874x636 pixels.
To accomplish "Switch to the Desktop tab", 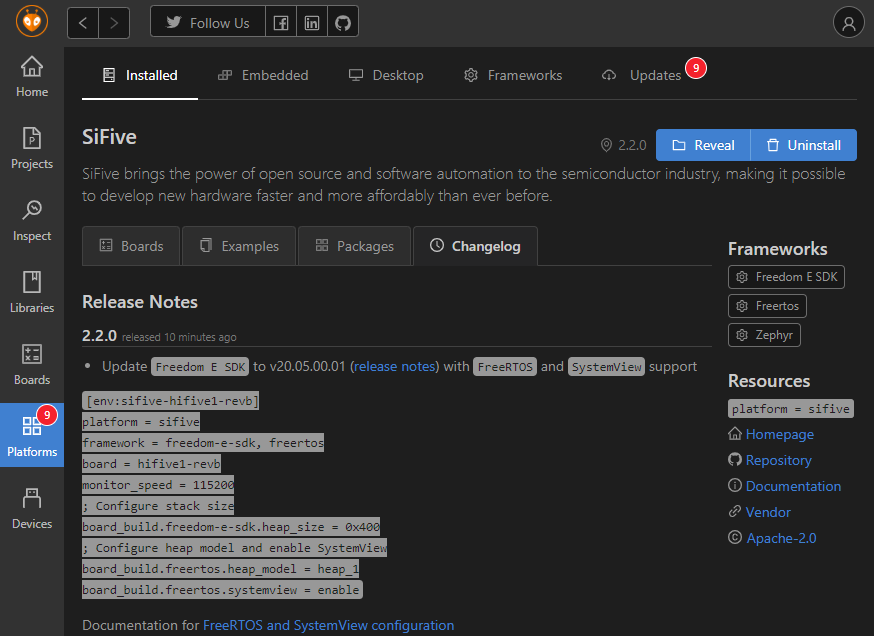I will [x=386, y=75].
